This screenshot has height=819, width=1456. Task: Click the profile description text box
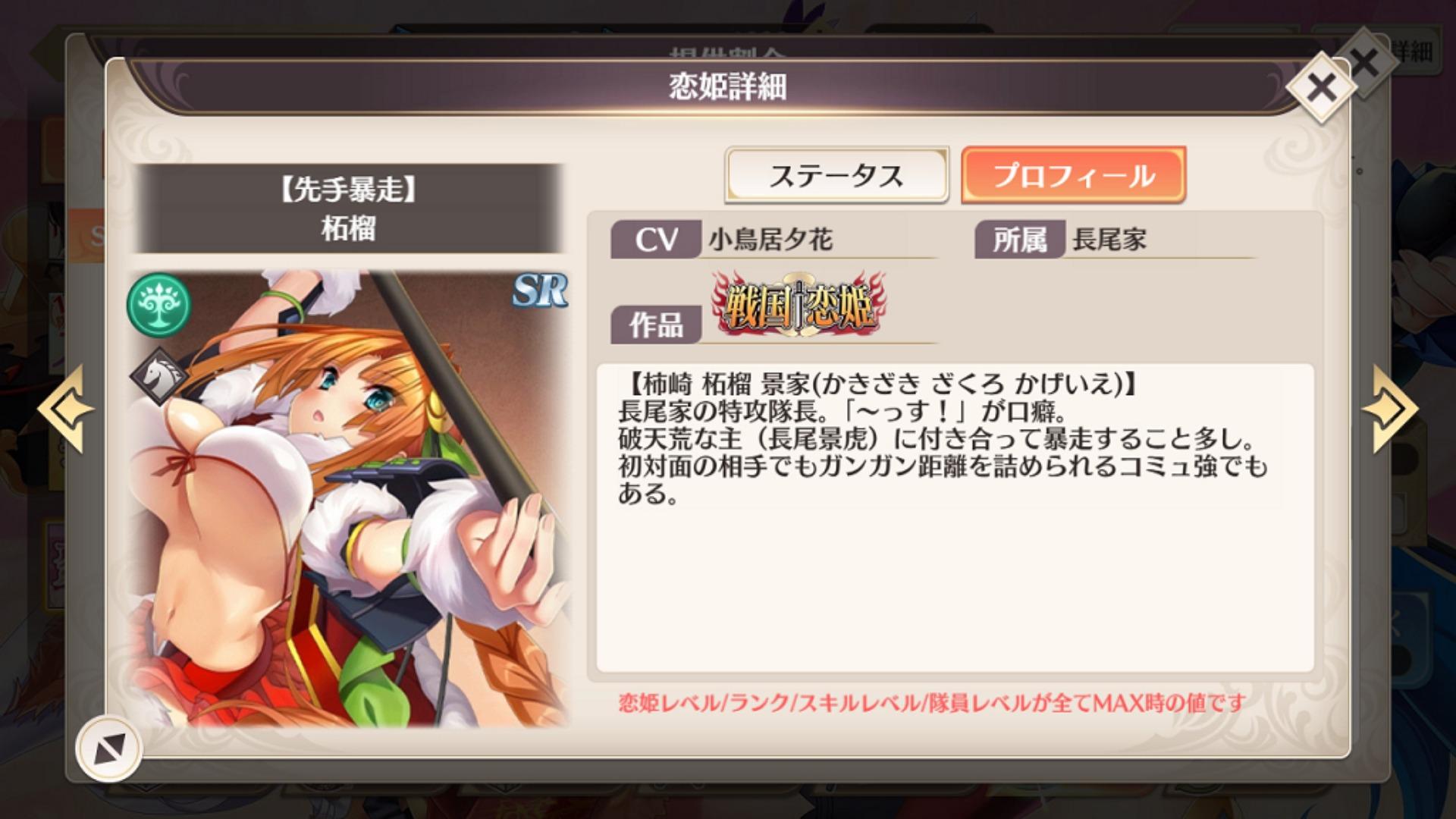point(955,517)
